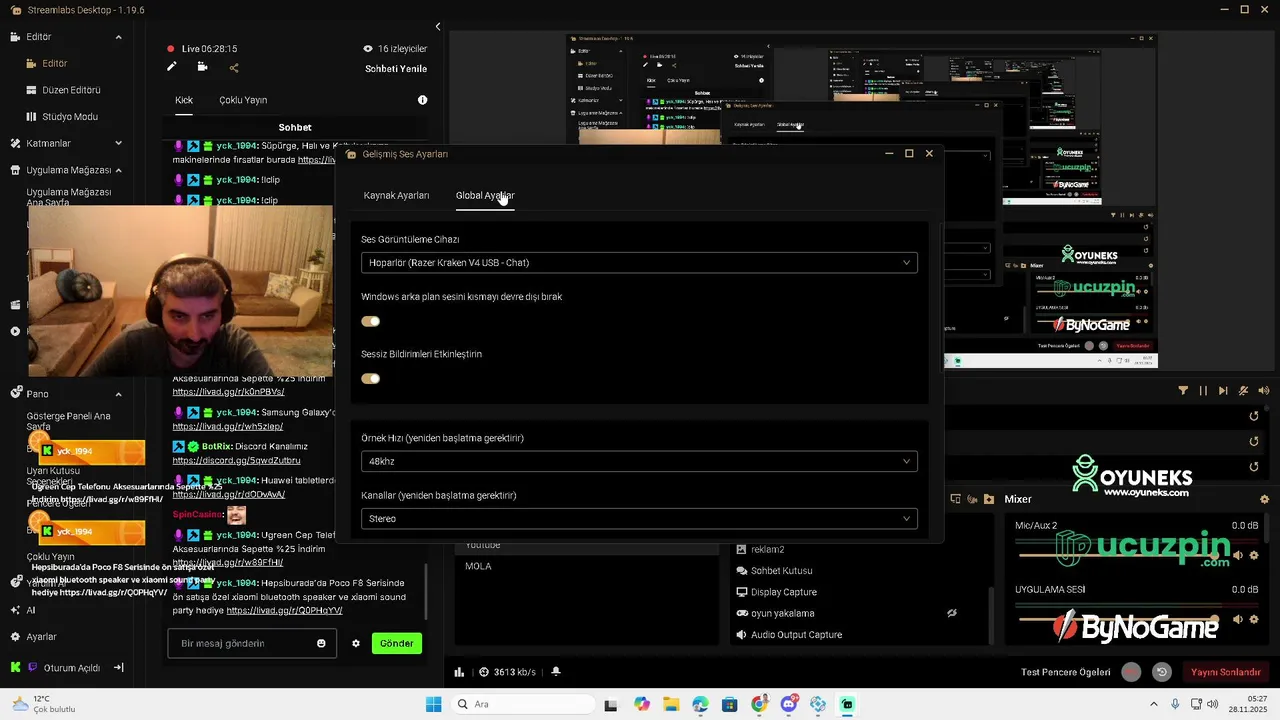Click the pencil edit stream info icon
The width and height of the screenshot is (1280, 720).
pyautogui.click(x=172, y=67)
